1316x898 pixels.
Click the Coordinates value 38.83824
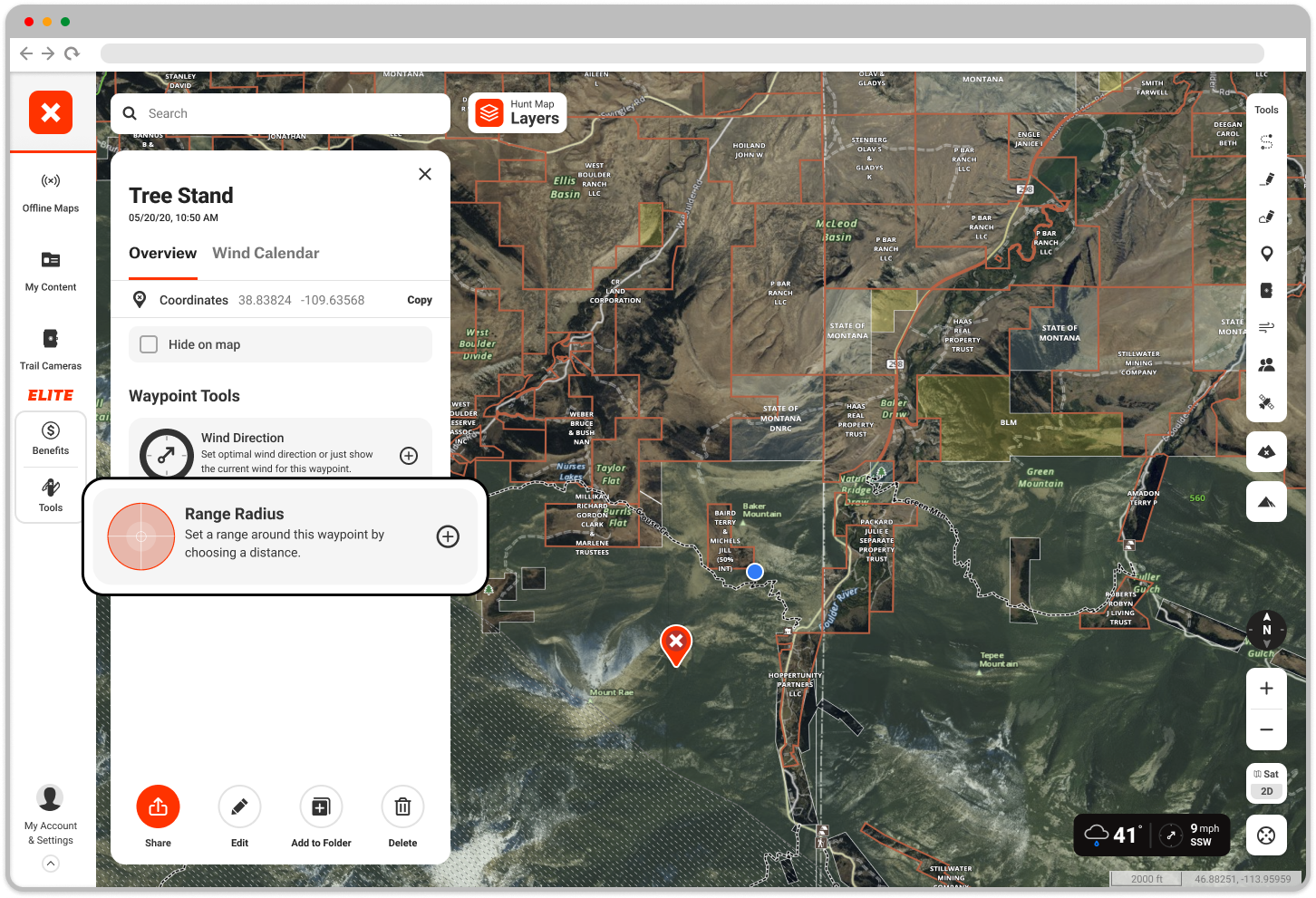click(265, 300)
